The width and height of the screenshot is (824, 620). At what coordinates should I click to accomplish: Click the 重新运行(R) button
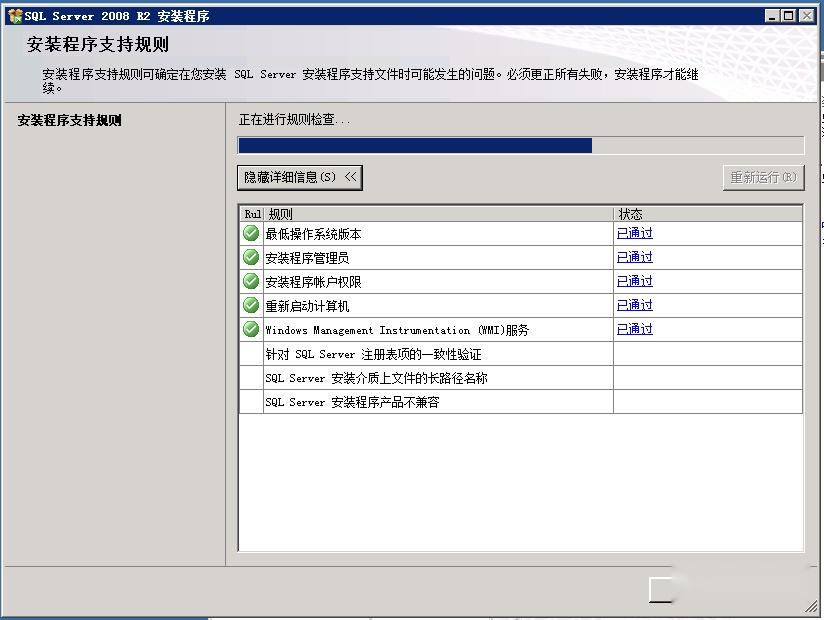763,177
